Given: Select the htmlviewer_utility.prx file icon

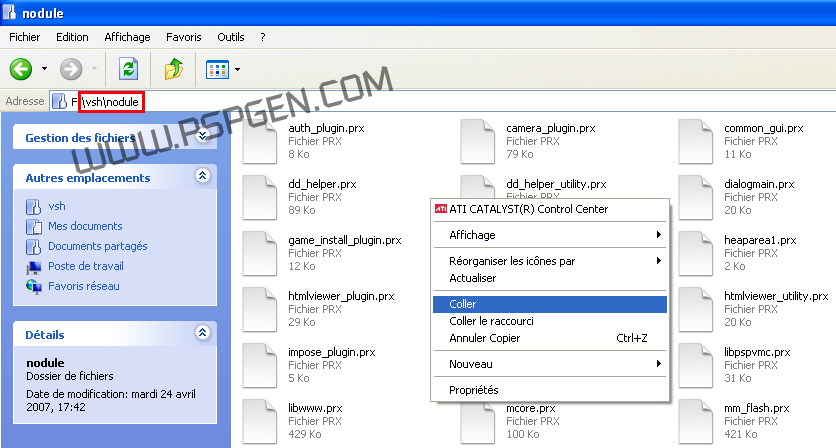Looking at the screenshot, I should tap(695, 309).
